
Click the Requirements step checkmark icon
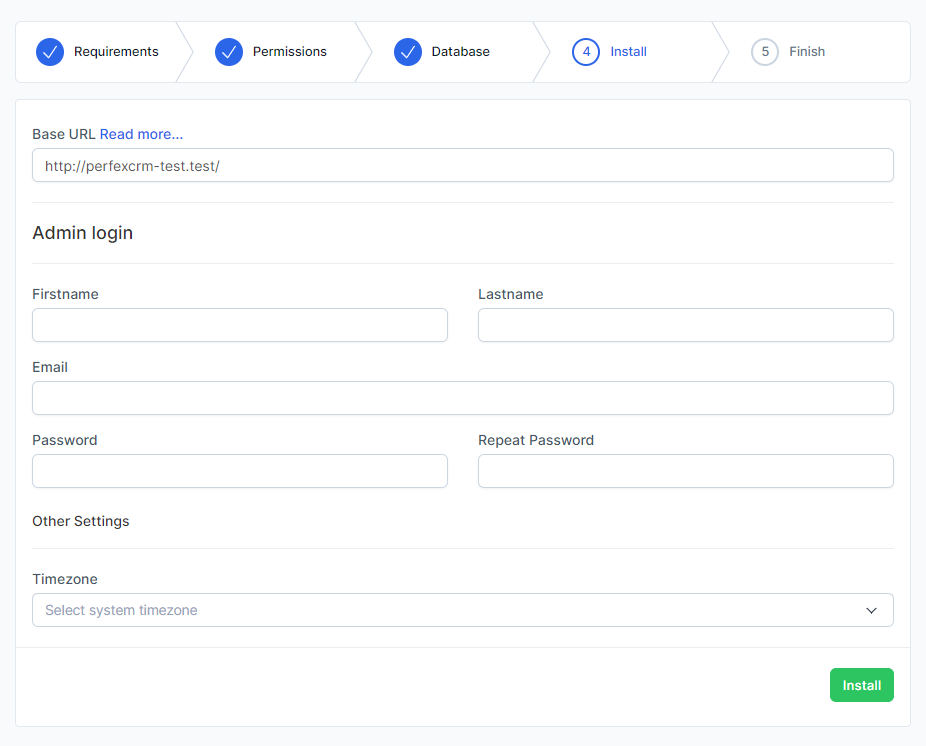tap(50, 52)
